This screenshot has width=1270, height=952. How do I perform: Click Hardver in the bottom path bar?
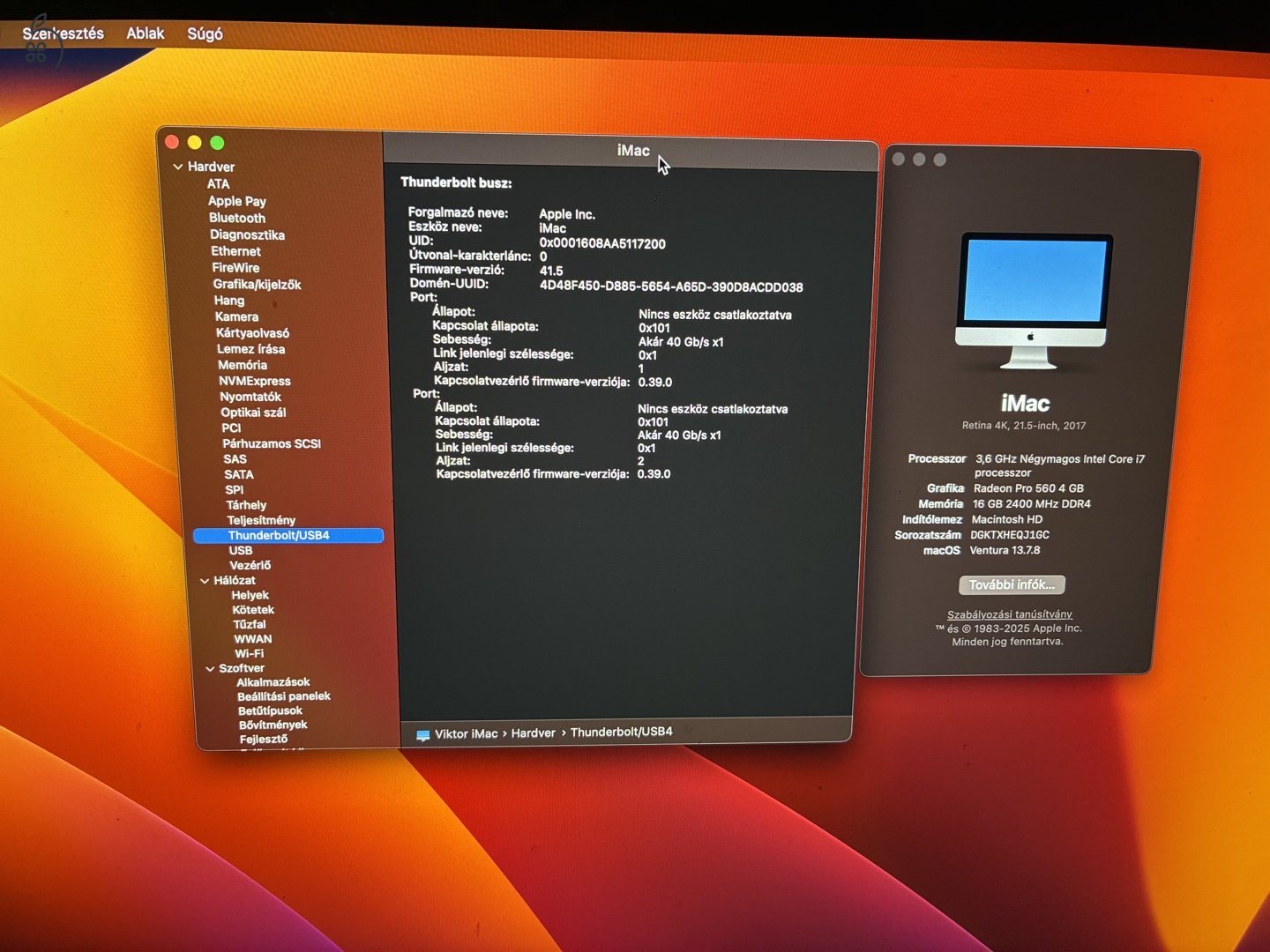click(534, 733)
